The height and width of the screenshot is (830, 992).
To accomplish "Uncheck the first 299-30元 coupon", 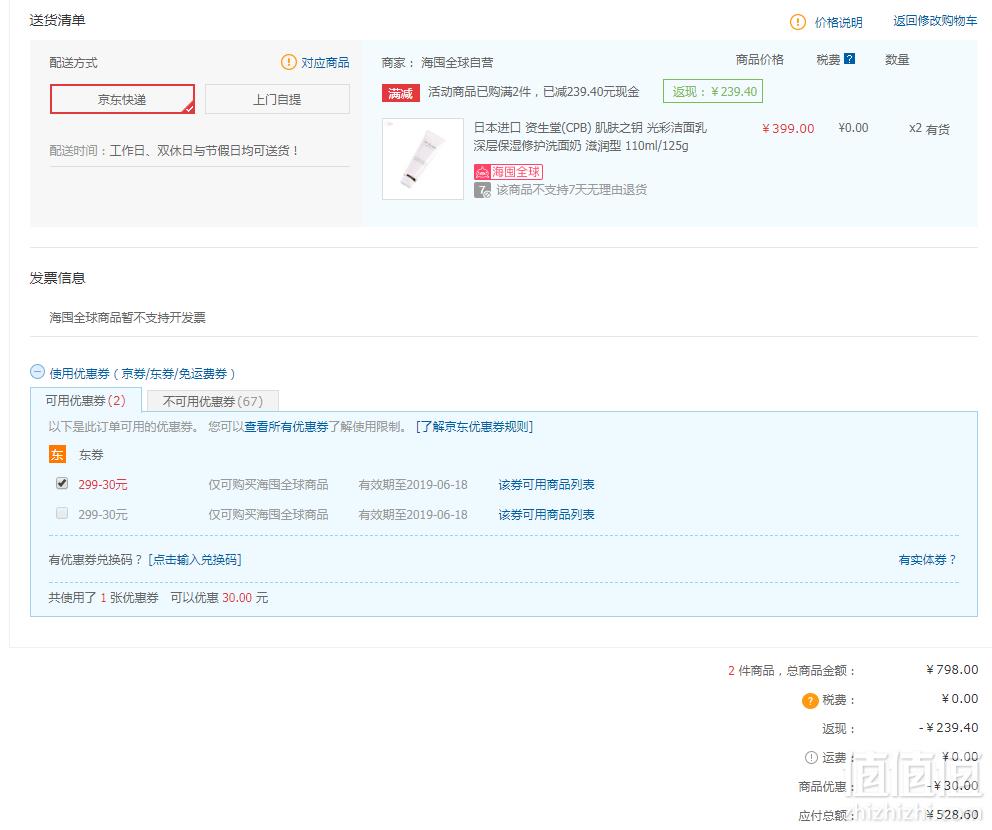I will pyautogui.click(x=61, y=483).
